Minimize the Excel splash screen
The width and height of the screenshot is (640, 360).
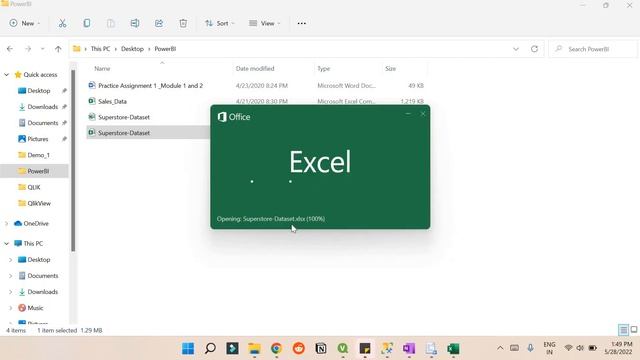pyautogui.click(x=408, y=114)
